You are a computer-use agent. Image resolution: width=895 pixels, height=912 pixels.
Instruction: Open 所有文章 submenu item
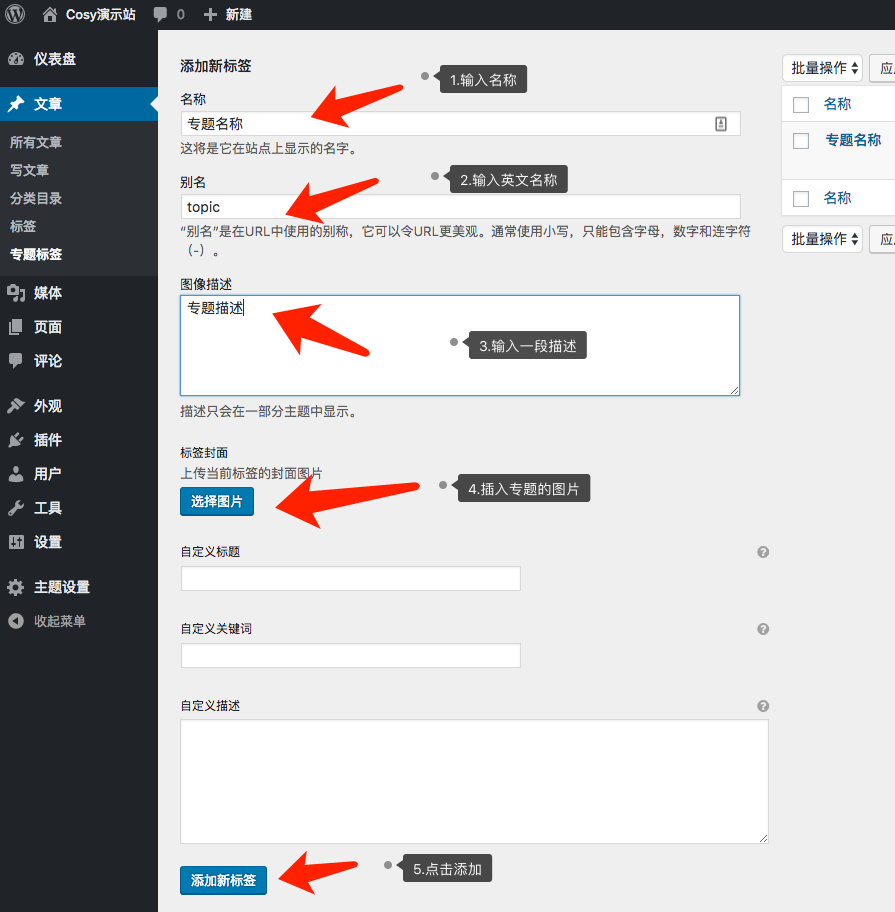35,142
